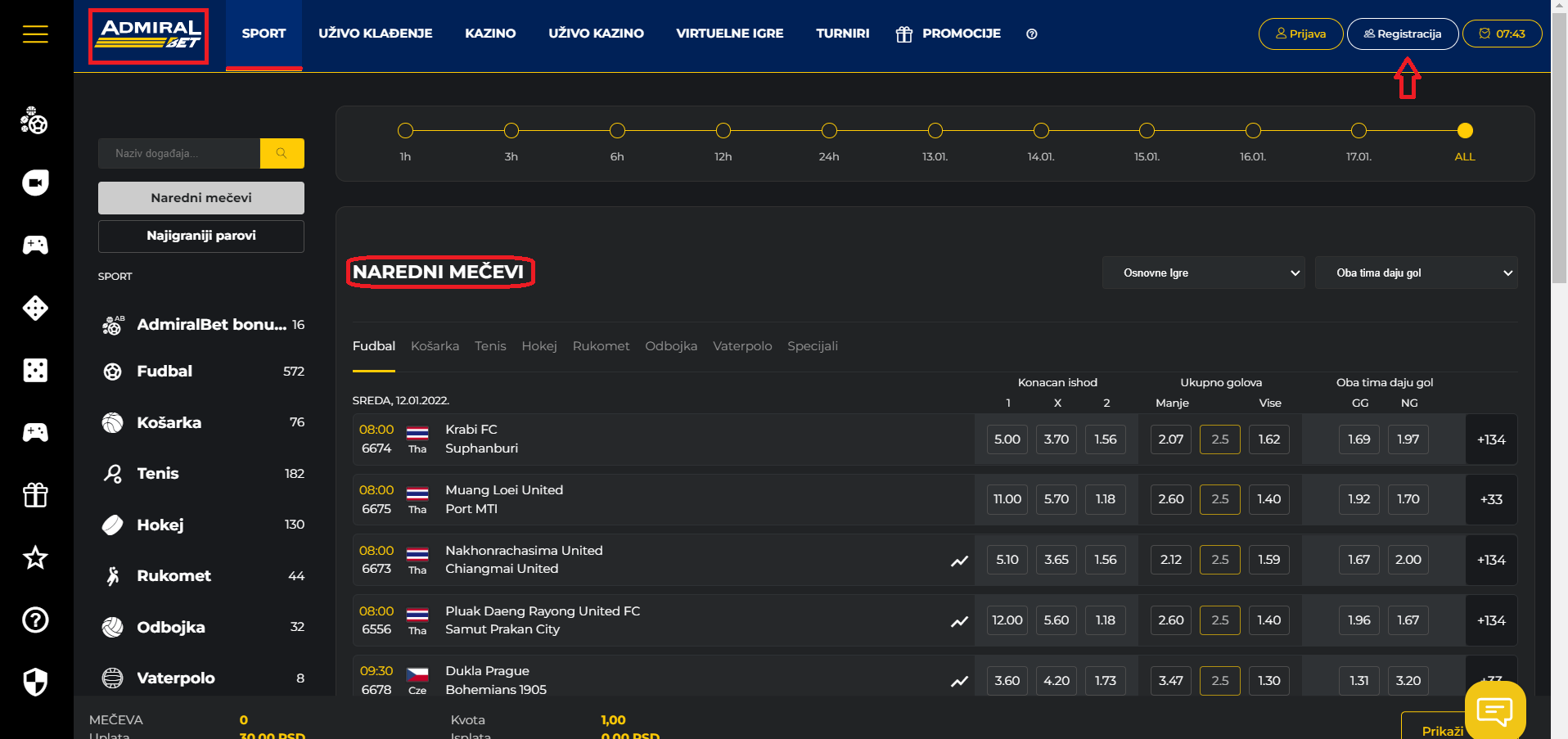The width and height of the screenshot is (1568, 739).
Task: Open VIRTUELNE IGRE navigation item
Action: tap(730, 34)
